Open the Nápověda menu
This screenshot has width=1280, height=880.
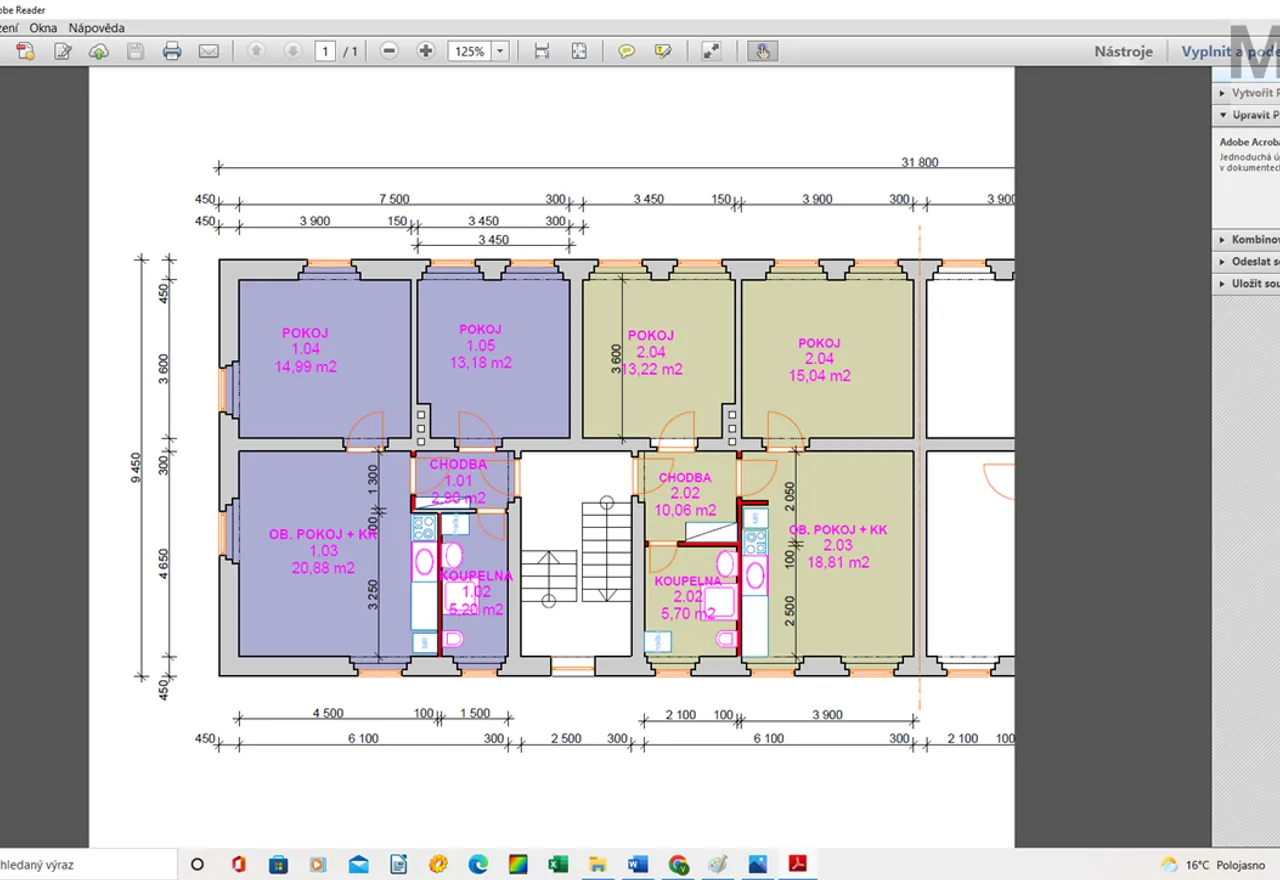(97, 28)
